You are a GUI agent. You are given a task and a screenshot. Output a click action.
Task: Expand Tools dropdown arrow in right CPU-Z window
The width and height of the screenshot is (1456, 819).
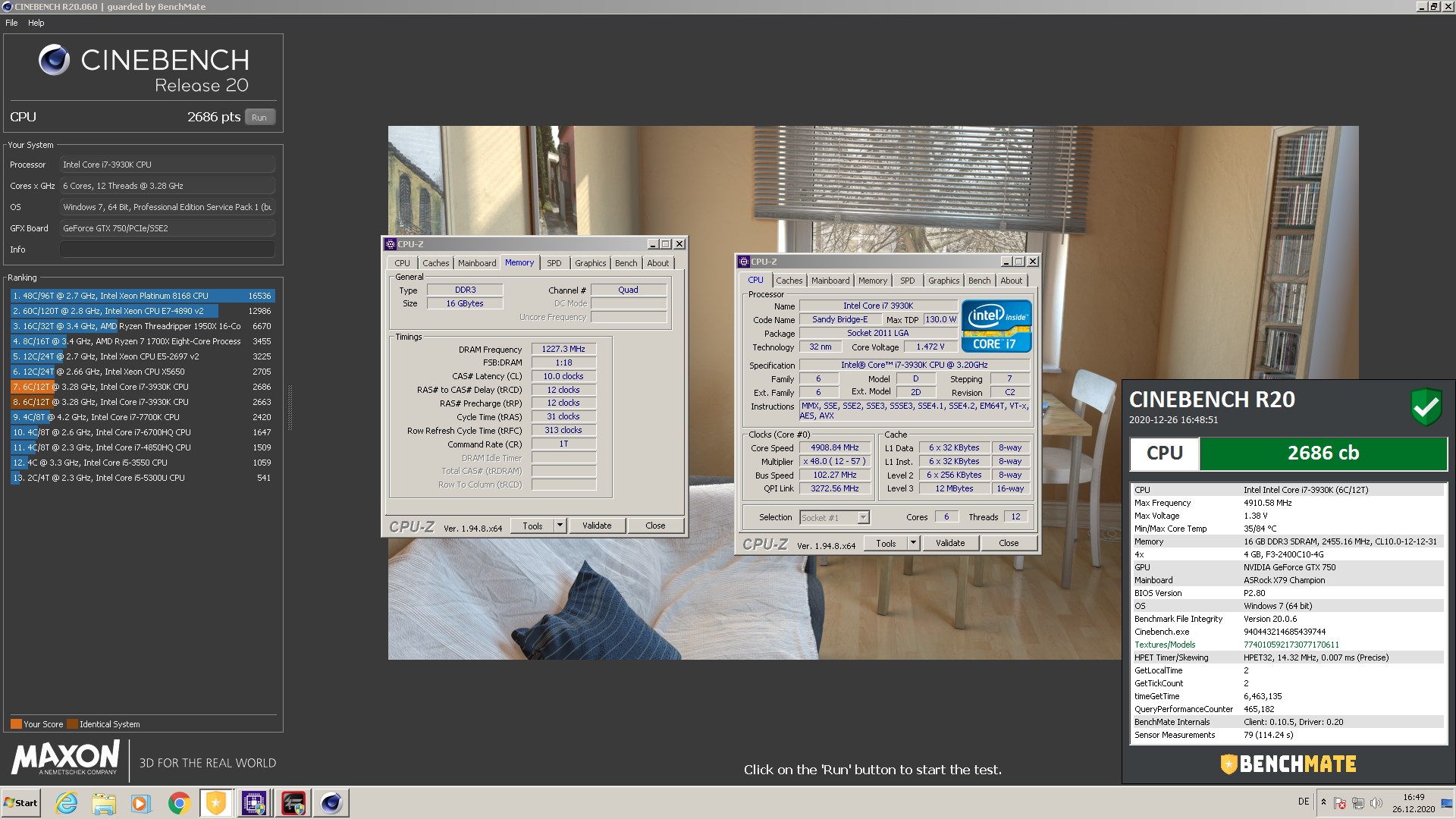[x=914, y=543]
